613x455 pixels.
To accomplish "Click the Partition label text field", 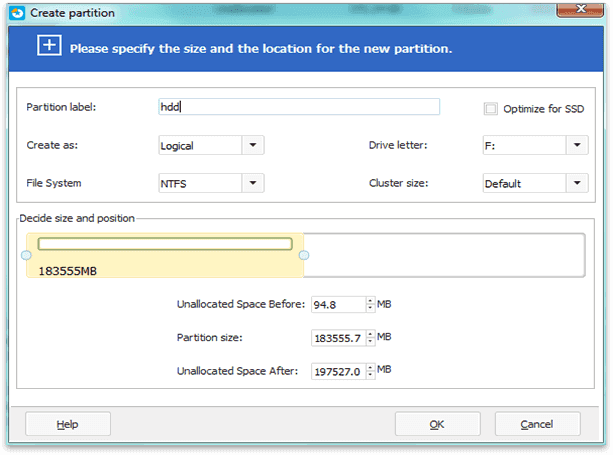I will pos(299,107).
